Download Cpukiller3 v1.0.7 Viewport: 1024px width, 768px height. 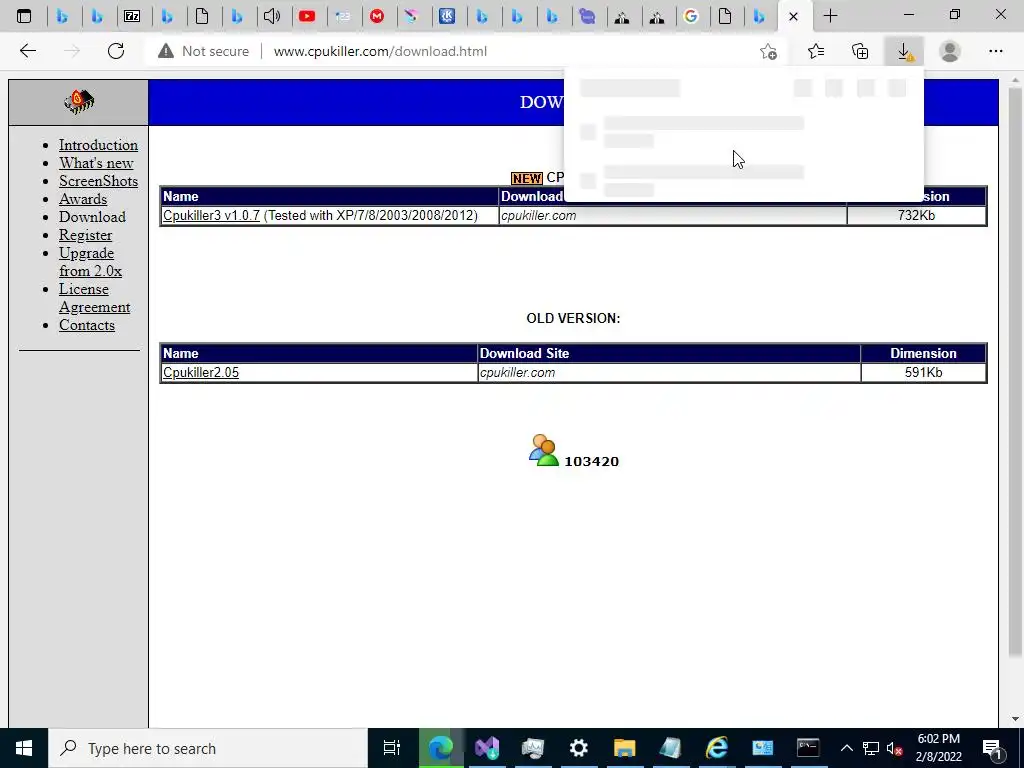pos(211,216)
